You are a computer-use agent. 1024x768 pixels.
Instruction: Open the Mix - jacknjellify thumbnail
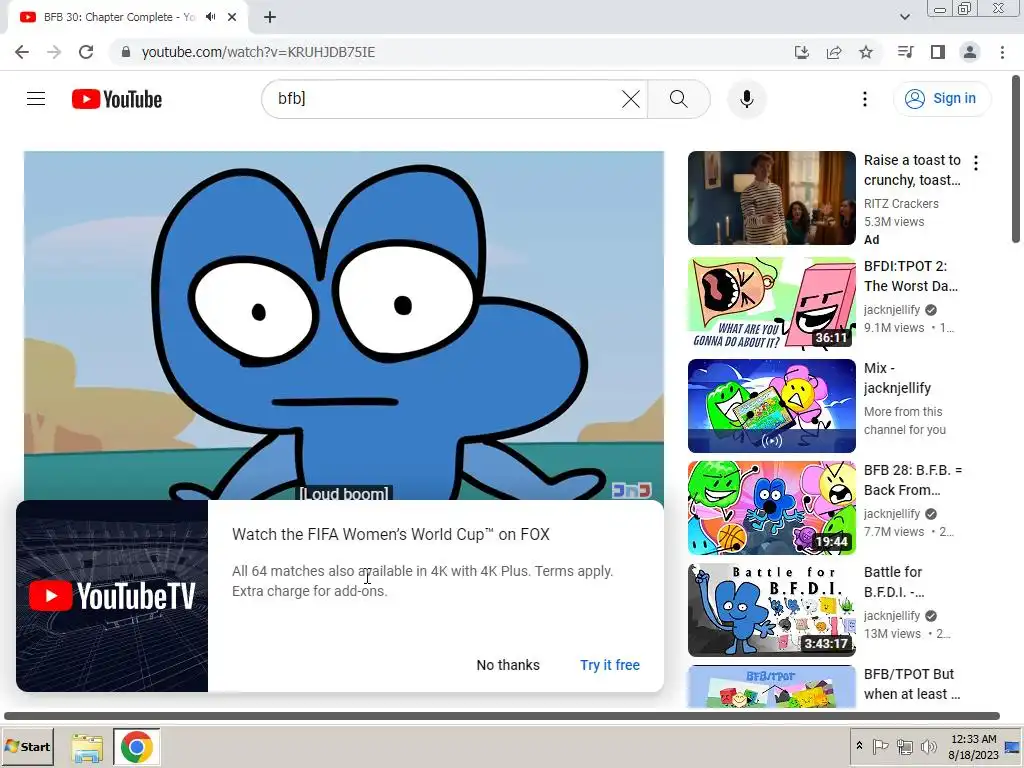coord(771,406)
